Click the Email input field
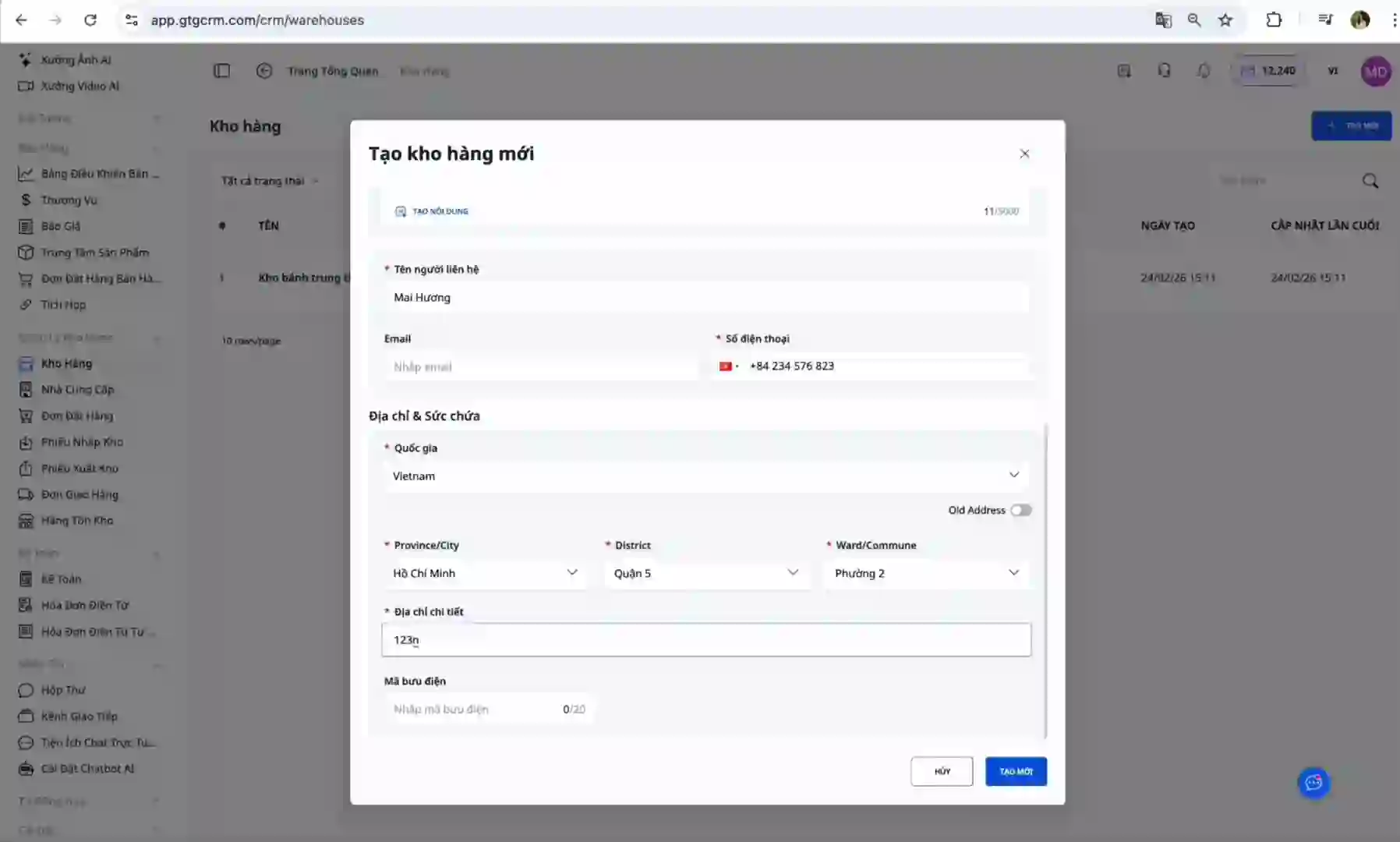The image size is (1400, 842). pyautogui.click(x=540, y=366)
